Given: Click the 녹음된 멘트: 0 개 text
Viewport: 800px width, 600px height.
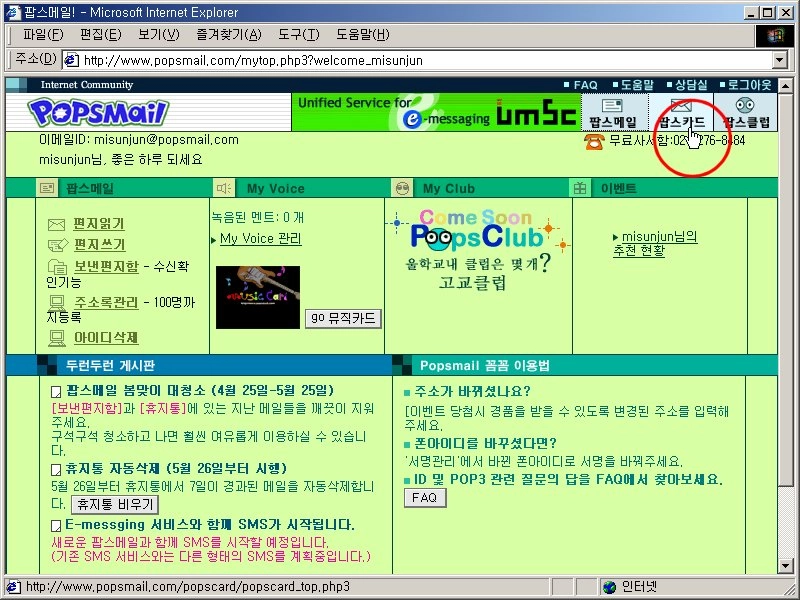Looking at the screenshot, I should [x=258, y=217].
